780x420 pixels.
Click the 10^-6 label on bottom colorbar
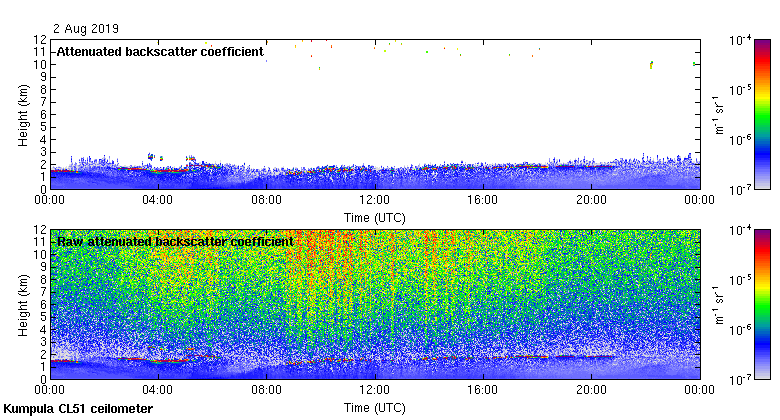pos(740,330)
